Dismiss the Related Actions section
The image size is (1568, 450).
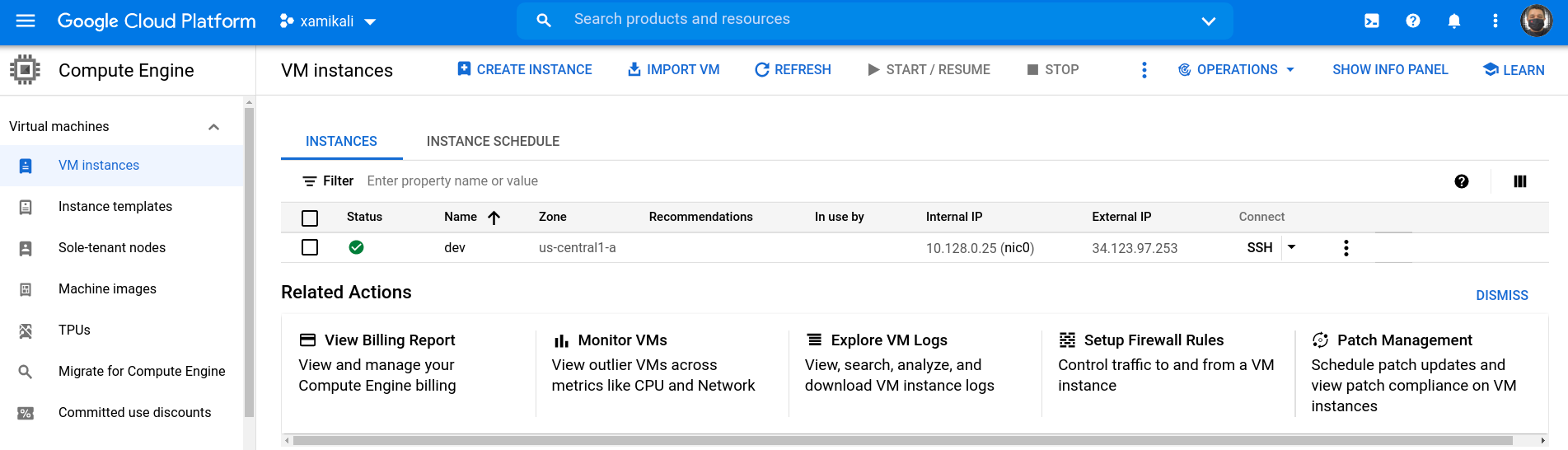[1501, 295]
